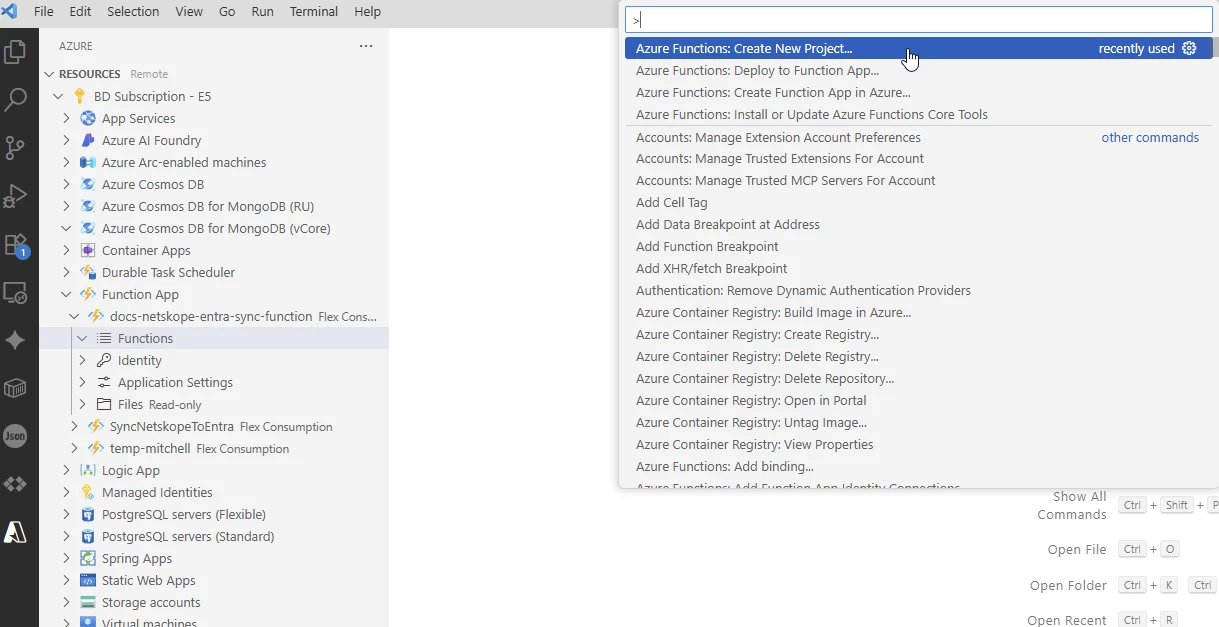The width and height of the screenshot is (1219, 627).
Task: Click the Storage accounts icon
Action: click(88, 602)
